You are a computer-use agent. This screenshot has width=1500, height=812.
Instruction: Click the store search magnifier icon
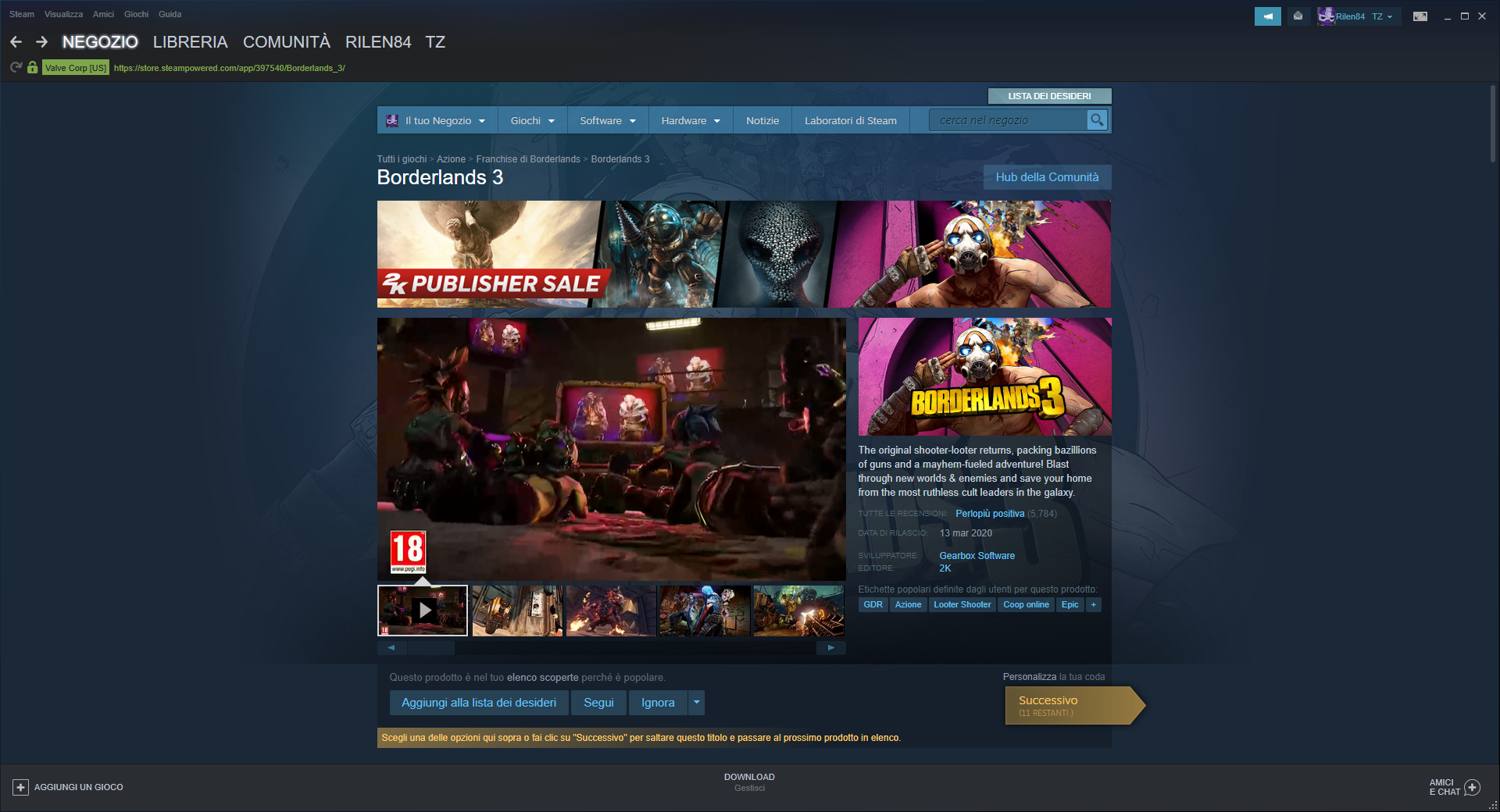coord(1097,120)
